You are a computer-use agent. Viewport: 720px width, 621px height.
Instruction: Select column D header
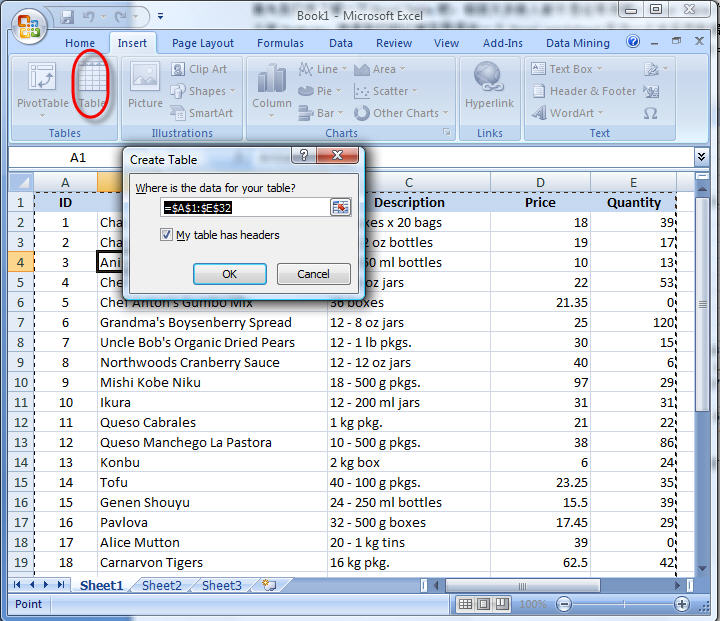click(x=540, y=182)
